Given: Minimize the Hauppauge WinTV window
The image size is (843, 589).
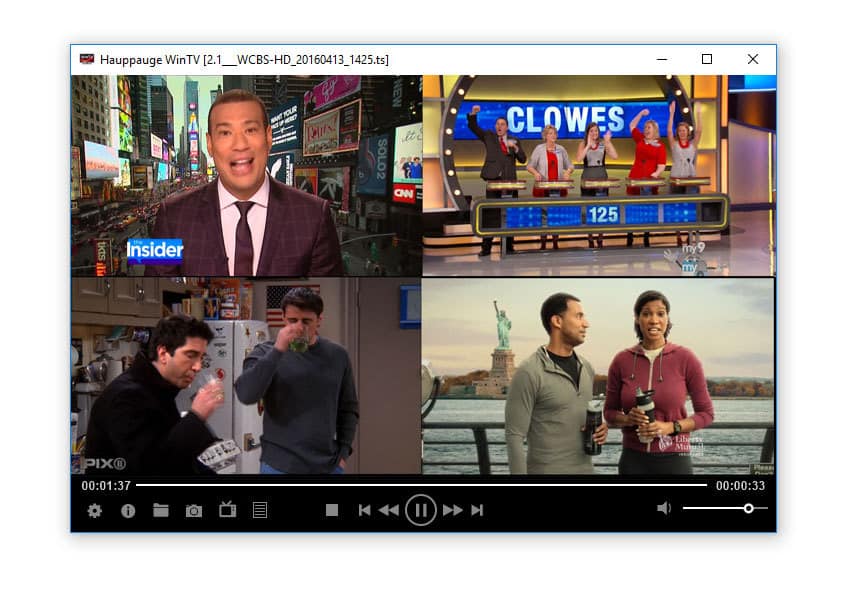Looking at the screenshot, I should [x=662, y=59].
